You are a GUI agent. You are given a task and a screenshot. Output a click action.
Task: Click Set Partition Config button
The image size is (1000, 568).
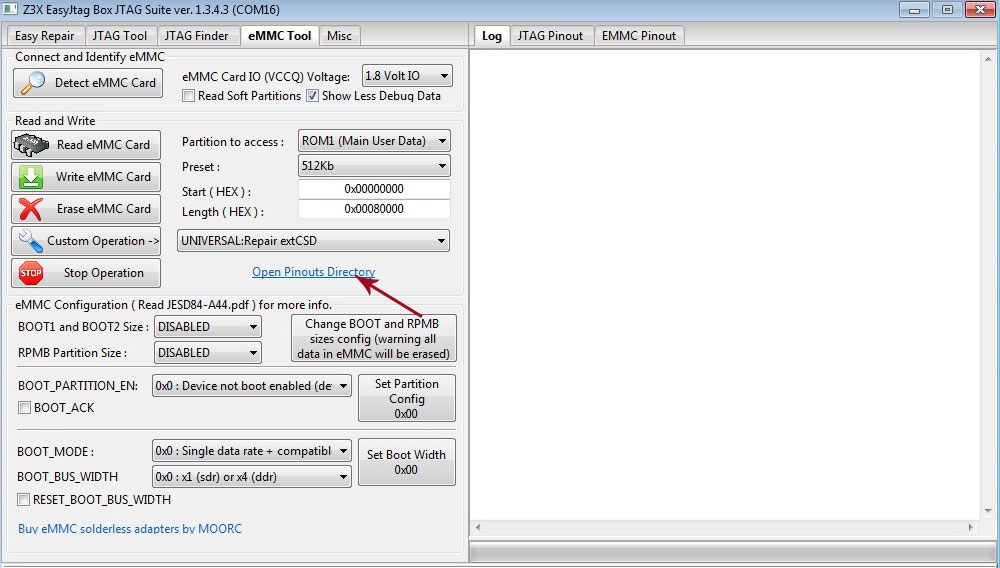[407, 398]
